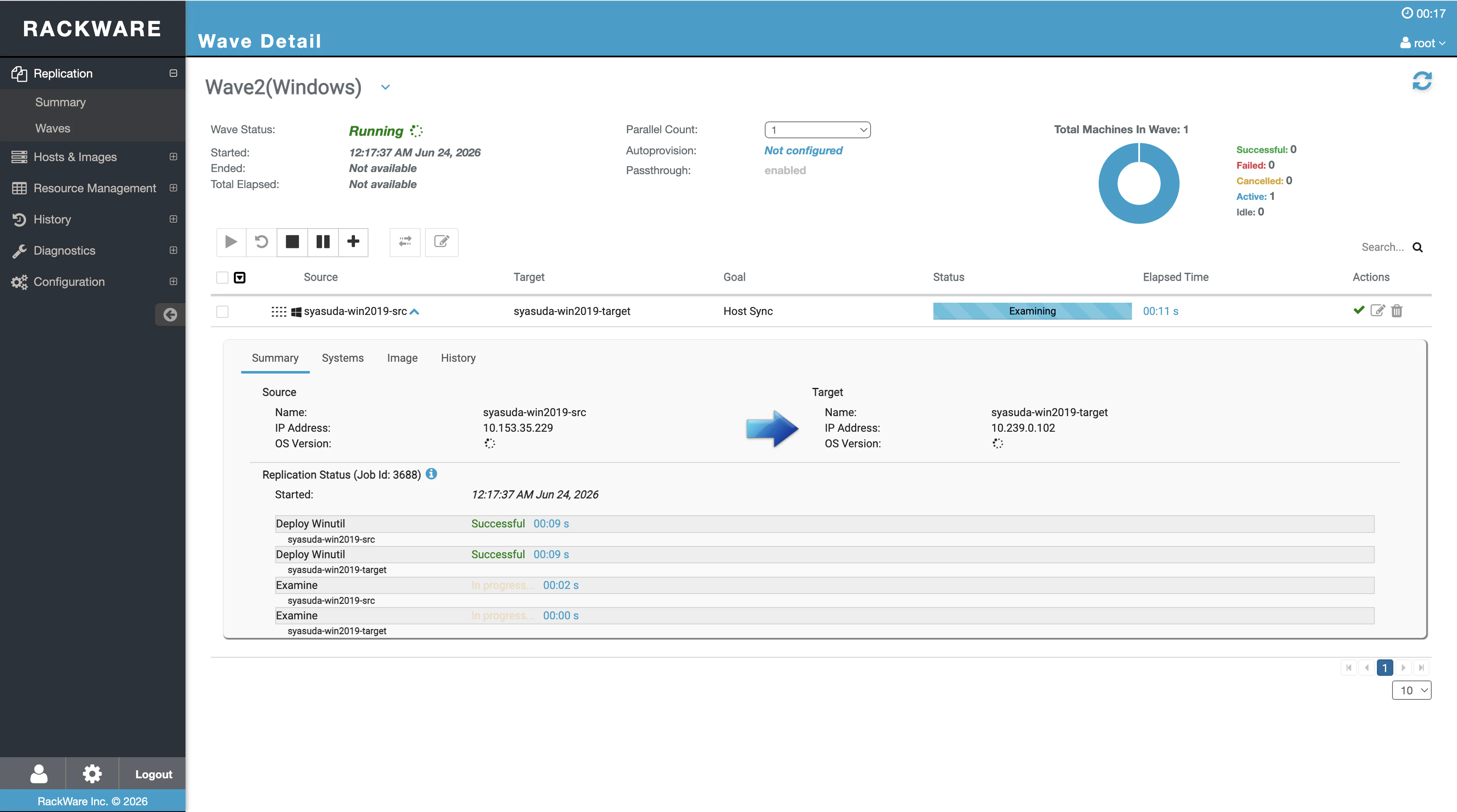The height and width of the screenshot is (812, 1457).
Task: Click the Goal column header
Action: point(734,277)
